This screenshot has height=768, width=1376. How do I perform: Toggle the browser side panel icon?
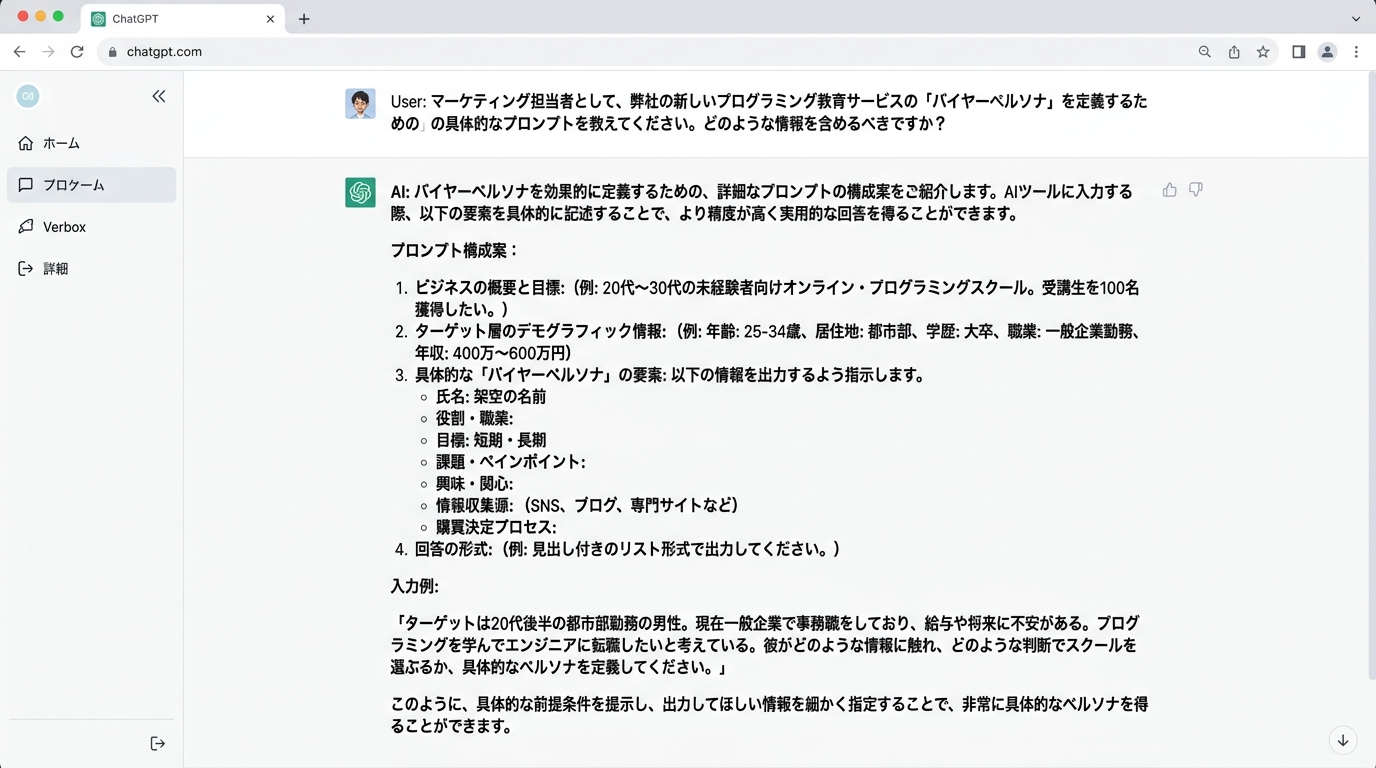click(x=1298, y=52)
